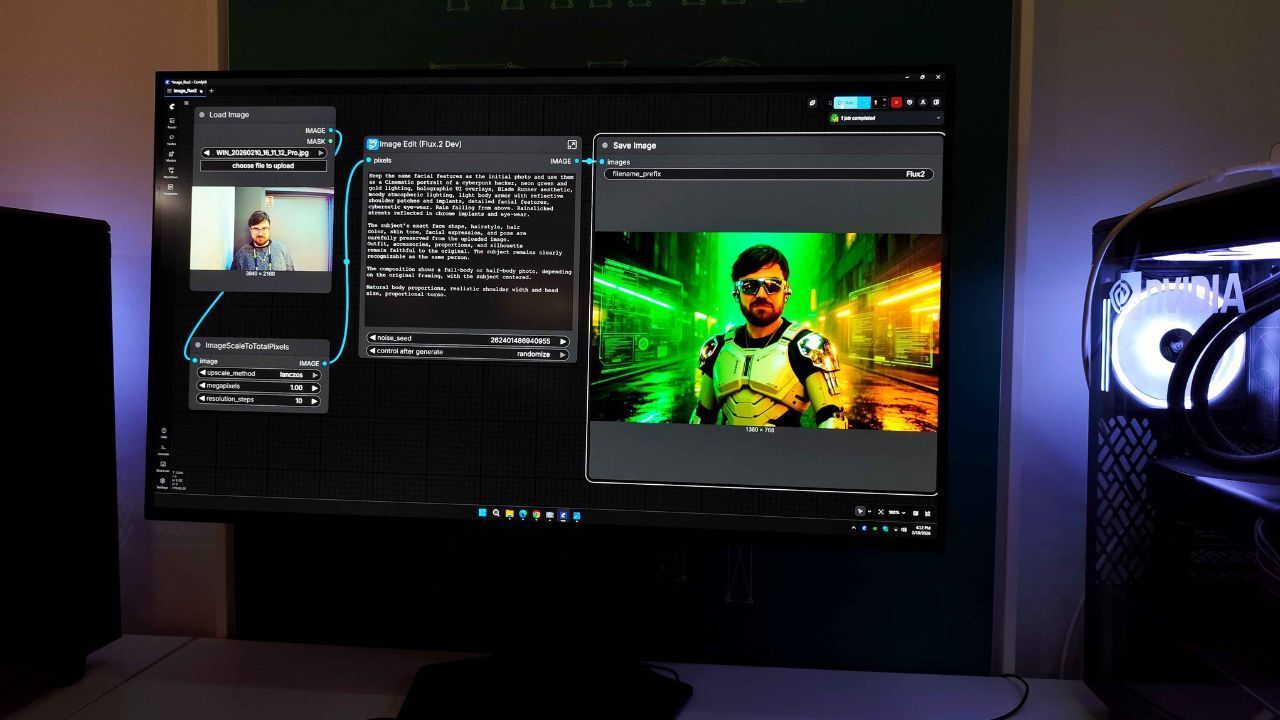Open the Assets sidebar panel

click(172, 122)
